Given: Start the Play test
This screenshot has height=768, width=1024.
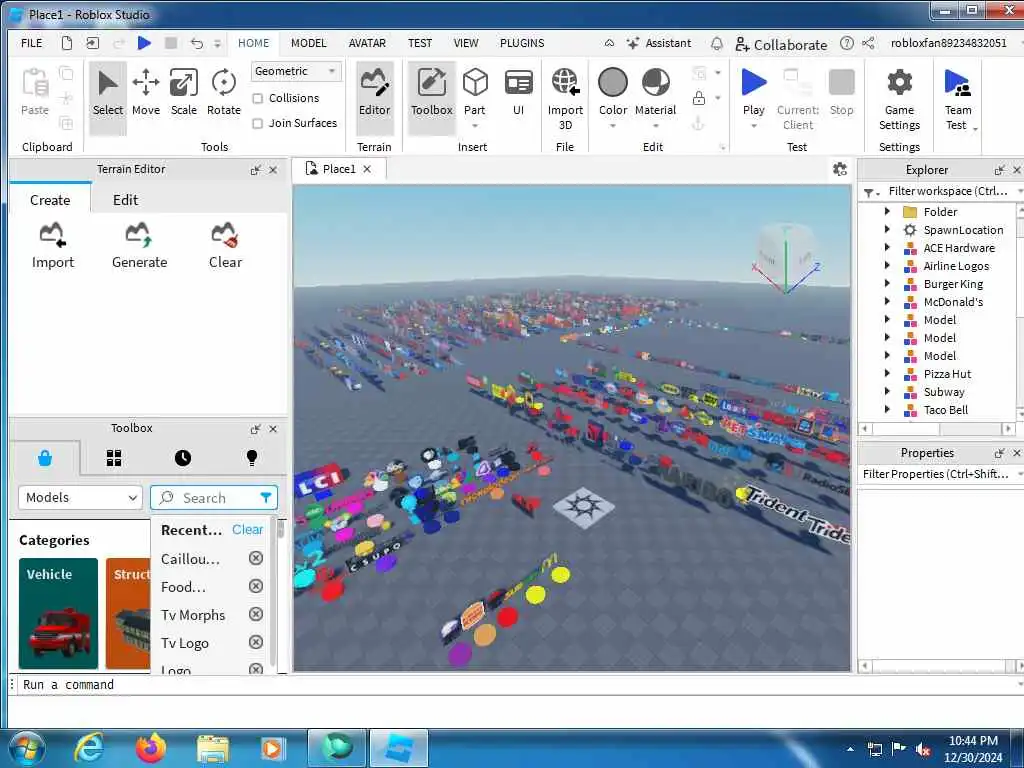Looking at the screenshot, I should (x=754, y=93).
